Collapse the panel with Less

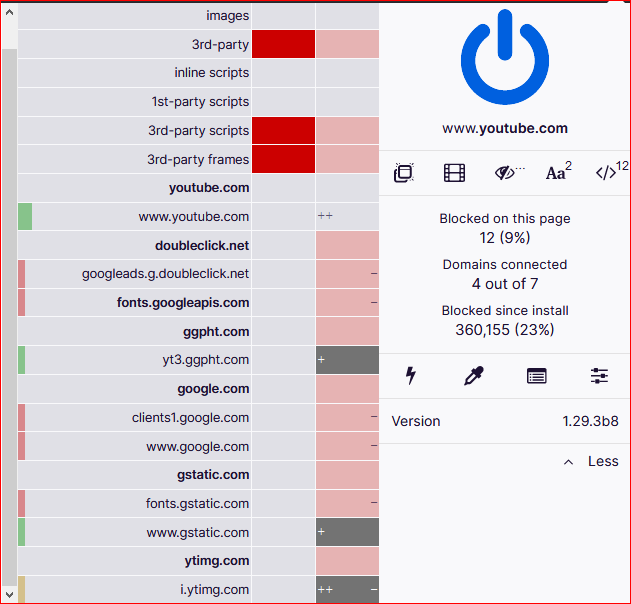coord(591,461)
